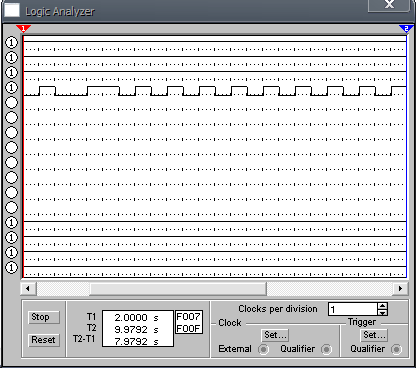
Task: Click the topmost input channel terminal
Action: 11,43
